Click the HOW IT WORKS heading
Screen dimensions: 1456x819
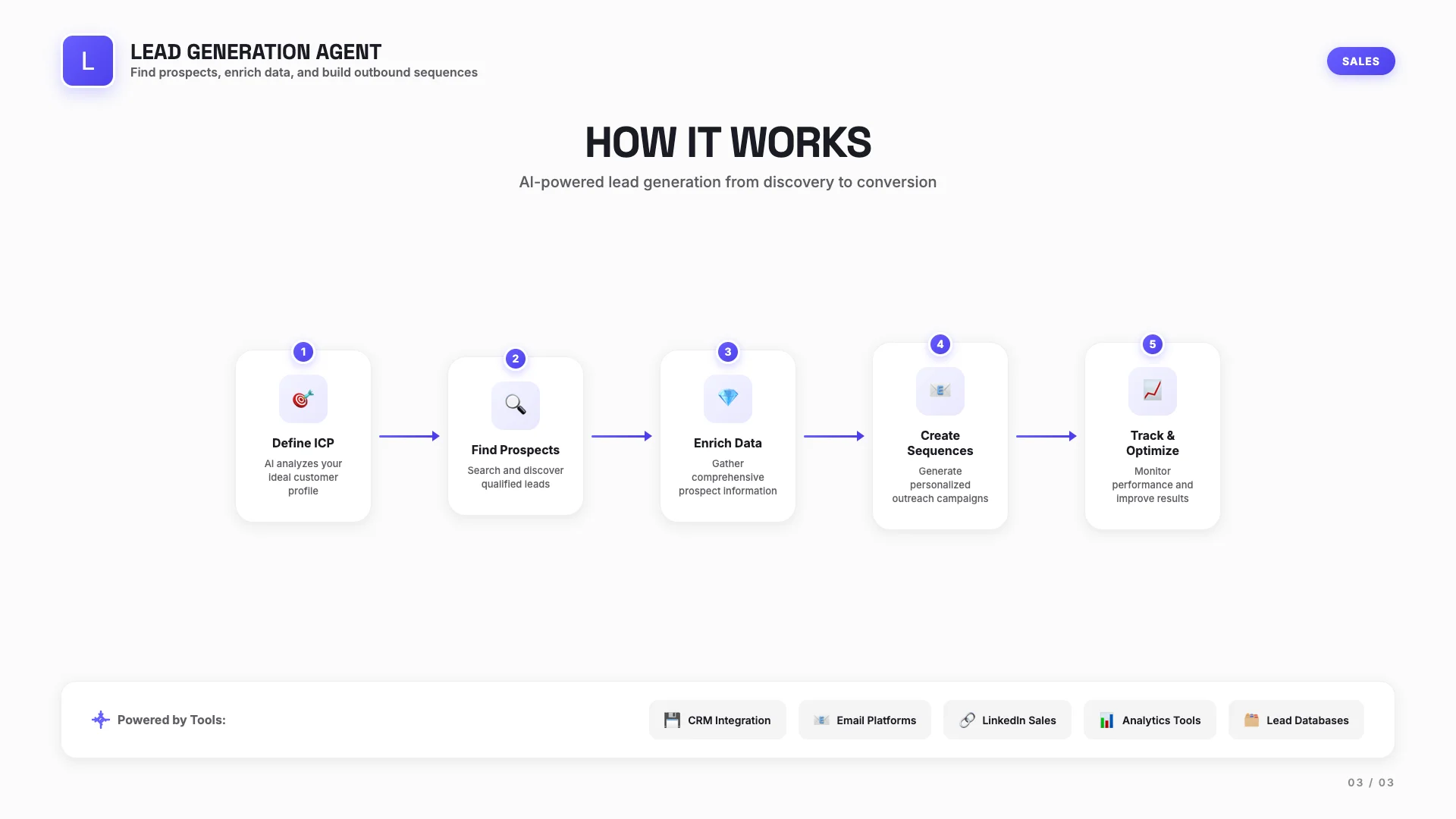pos(728,143)
